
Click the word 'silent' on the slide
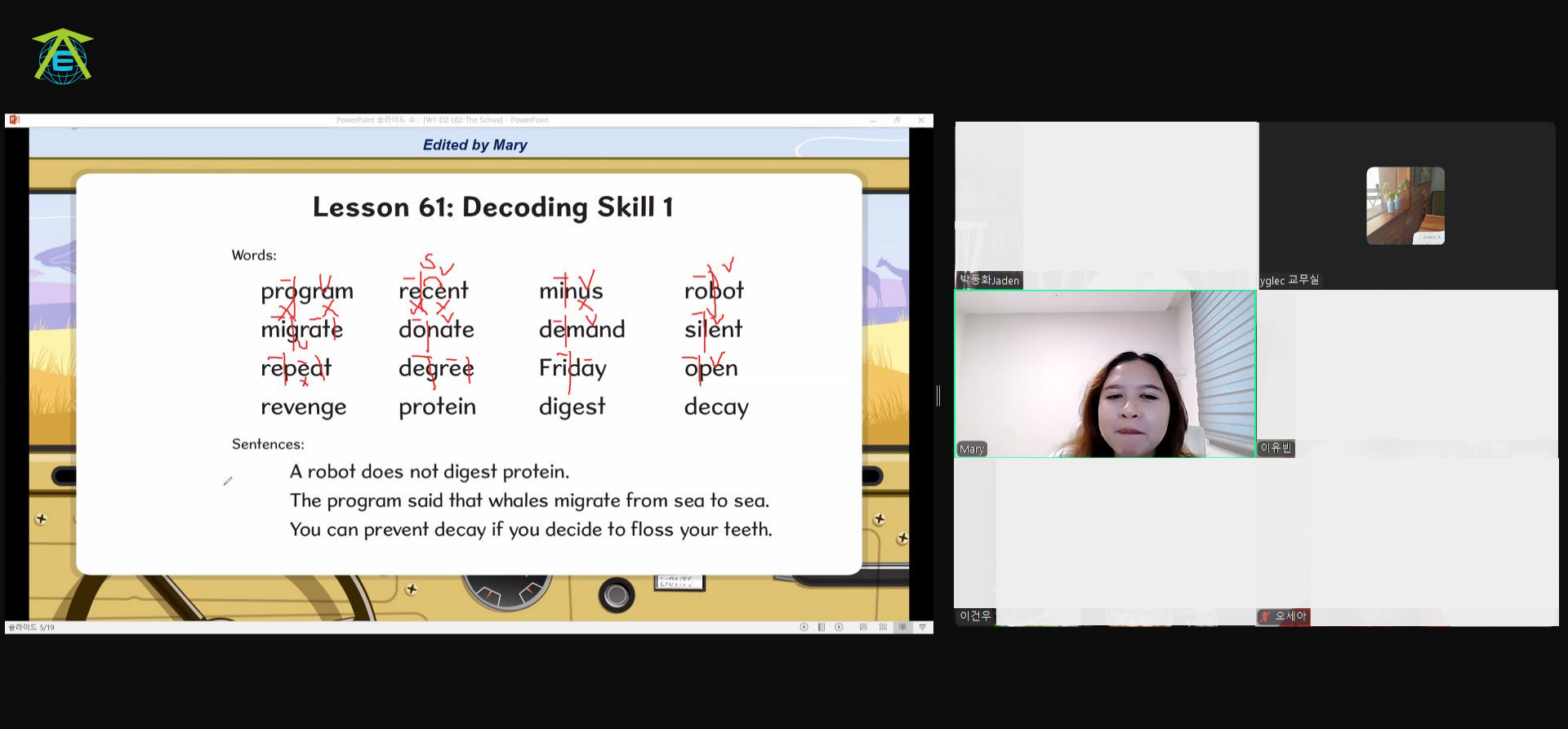[x=713, y=329]
